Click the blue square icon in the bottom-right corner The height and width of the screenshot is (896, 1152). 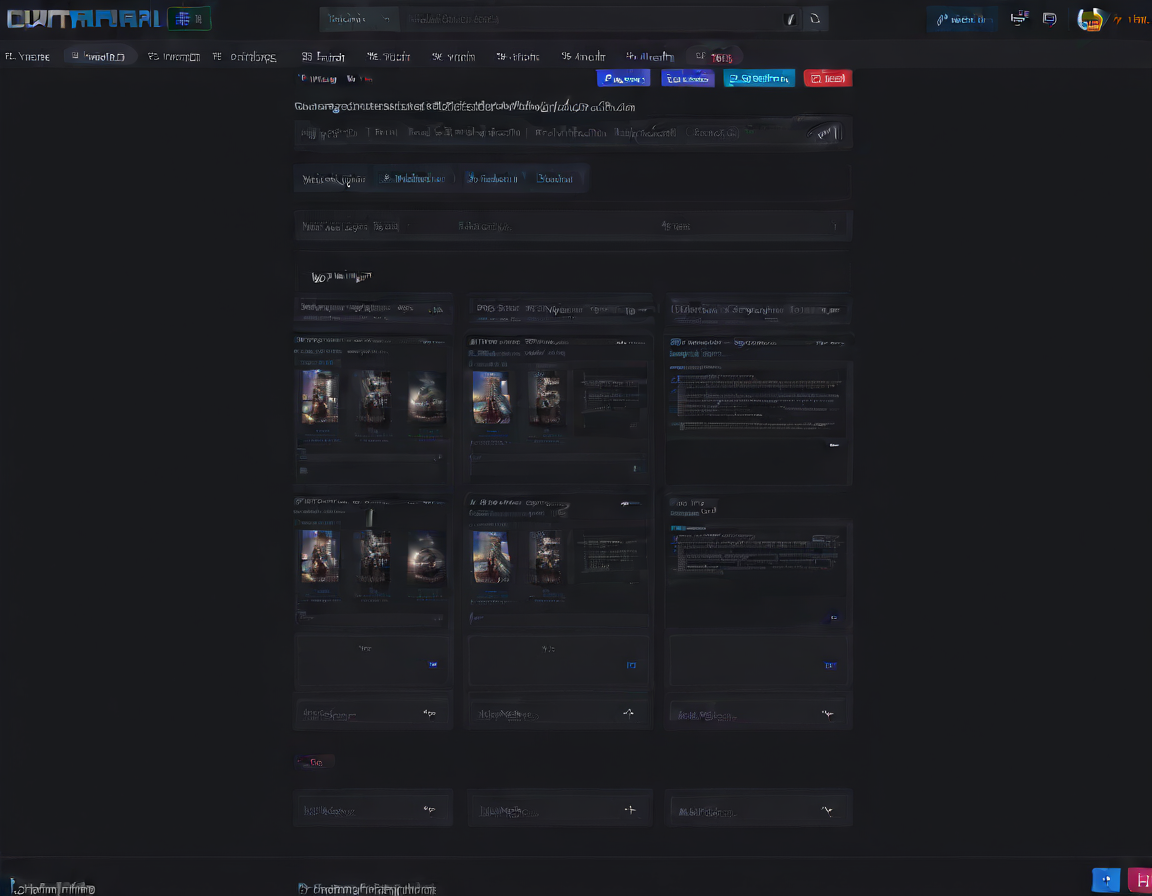(1105, 880)
